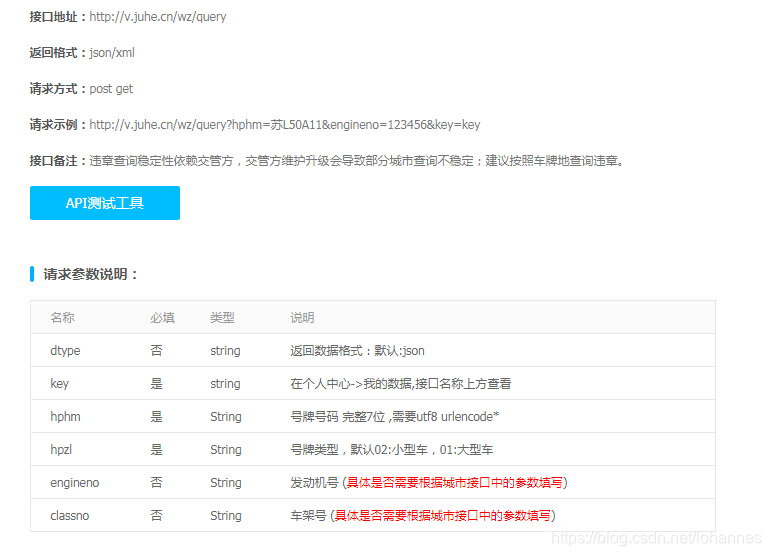Click the request example URL with hphm=苏L50A11
The image size is (771, 556).
pyautogui.click(x=285, y=125)
